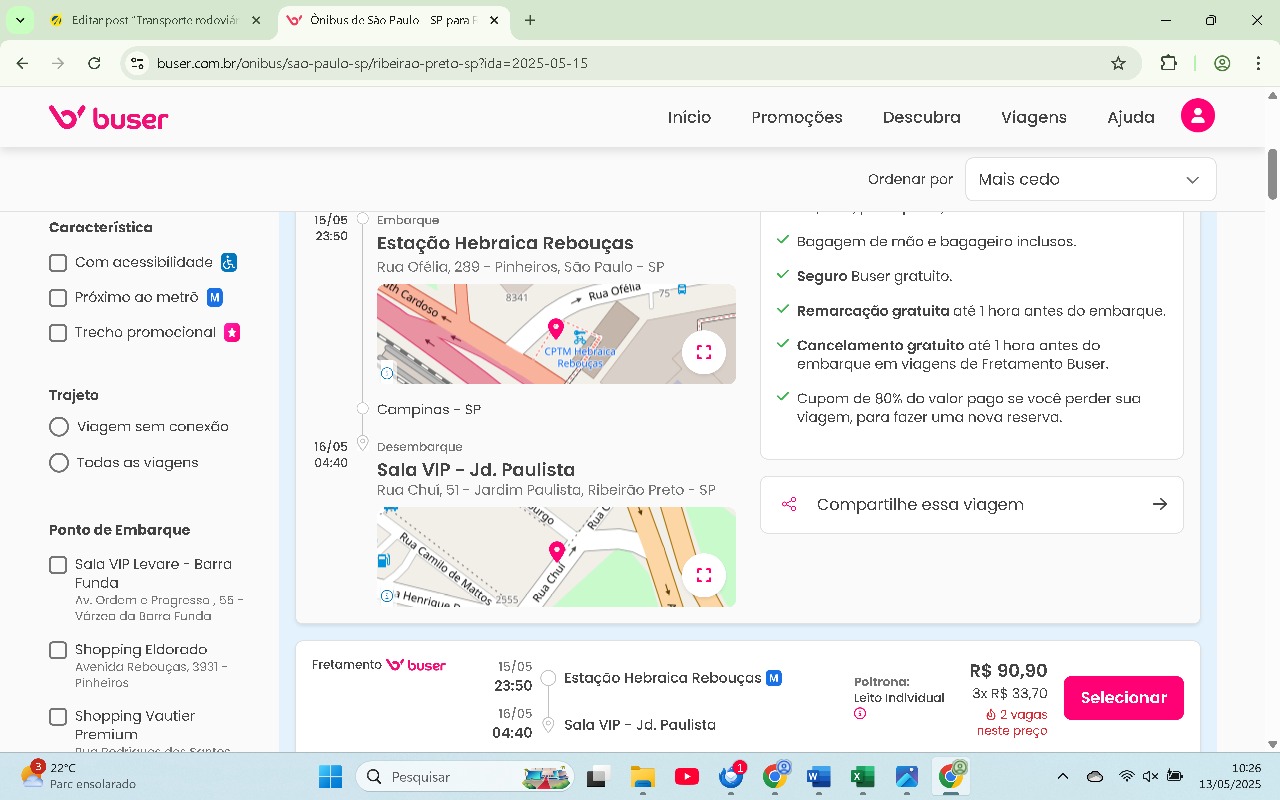Click the address bar URL

click(x=372, y=63)
